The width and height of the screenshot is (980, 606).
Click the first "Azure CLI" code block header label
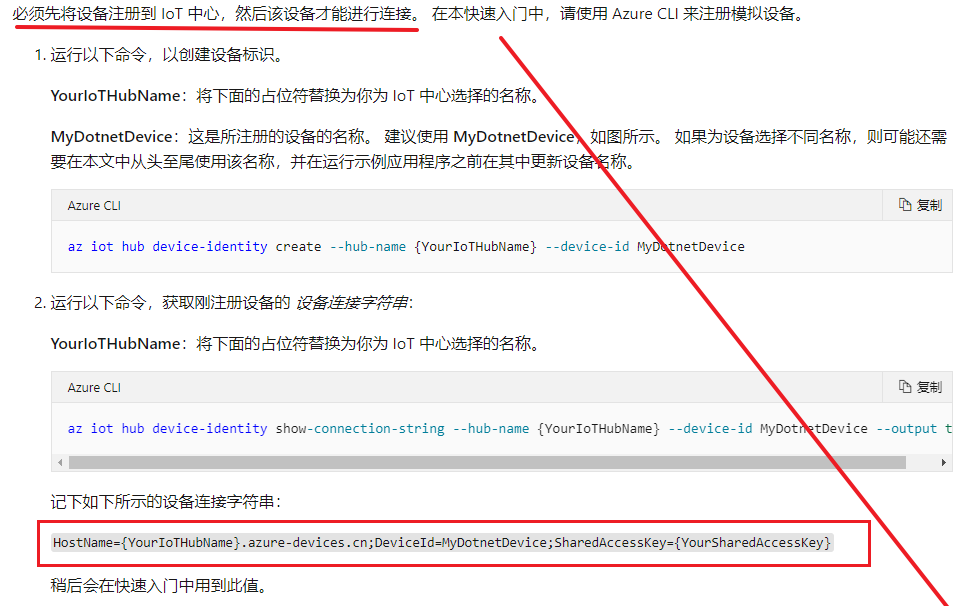coord(94,205)
